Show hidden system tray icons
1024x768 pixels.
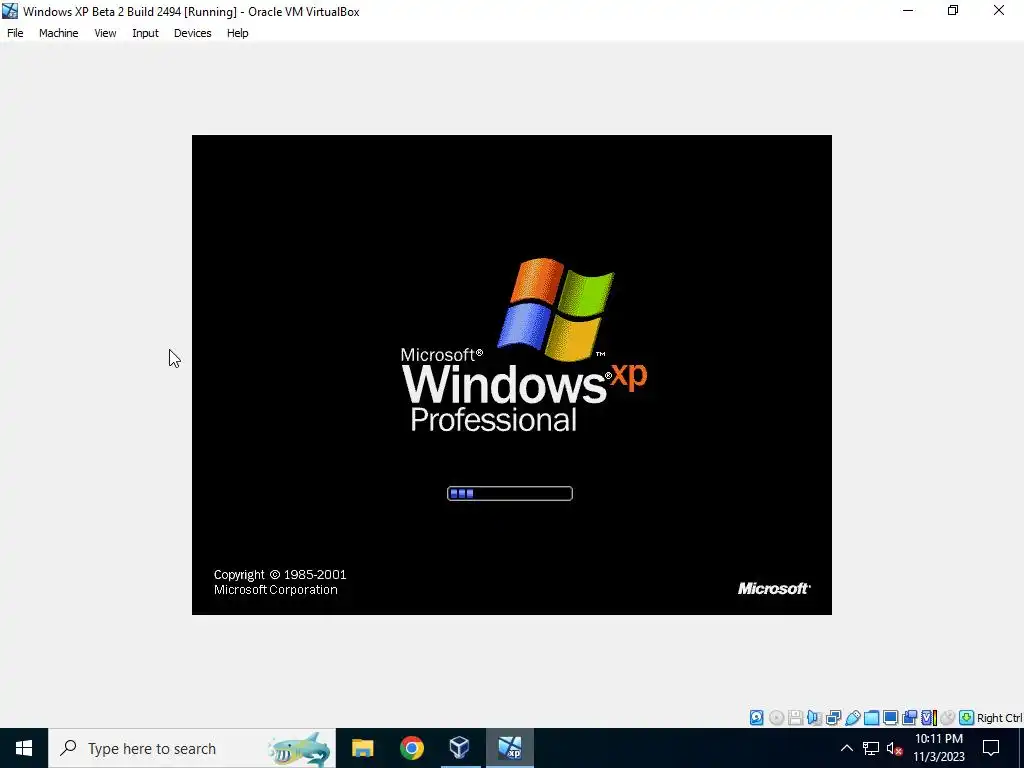point(846,748)
